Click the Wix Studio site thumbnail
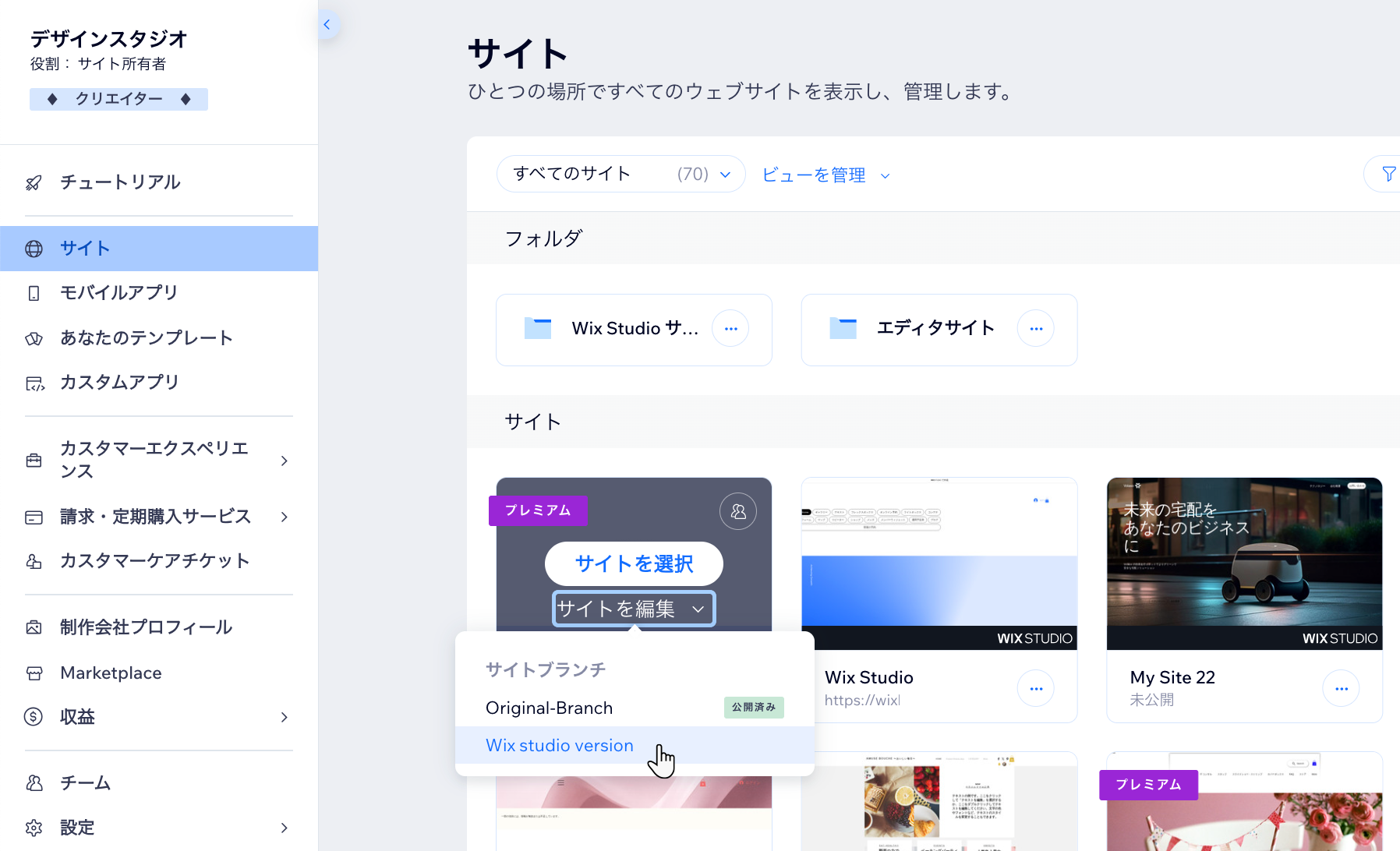The height and width of the screenshot is (851, 1400). click(939, 563)
